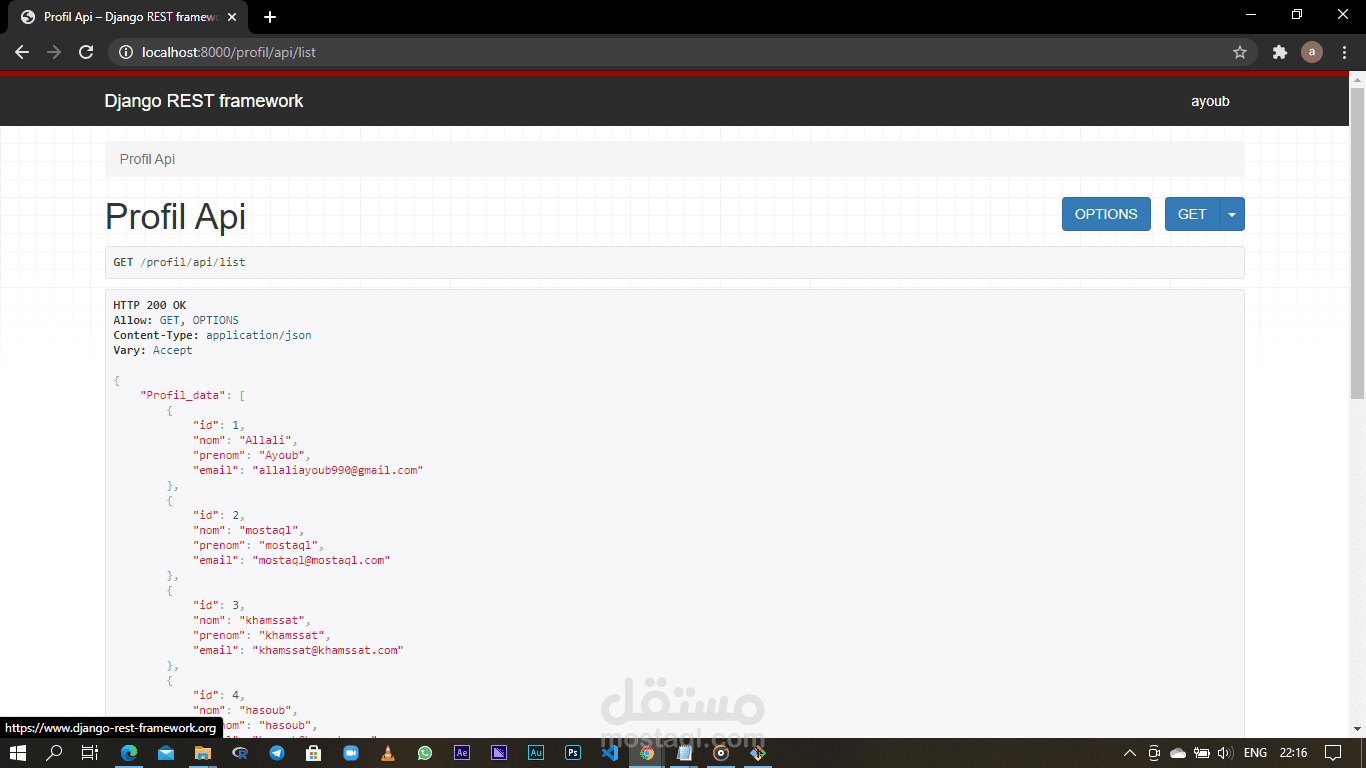Open Microsoft Store from the taskbar
Screen dimensions: 1366x768
(x=314, y=753)
